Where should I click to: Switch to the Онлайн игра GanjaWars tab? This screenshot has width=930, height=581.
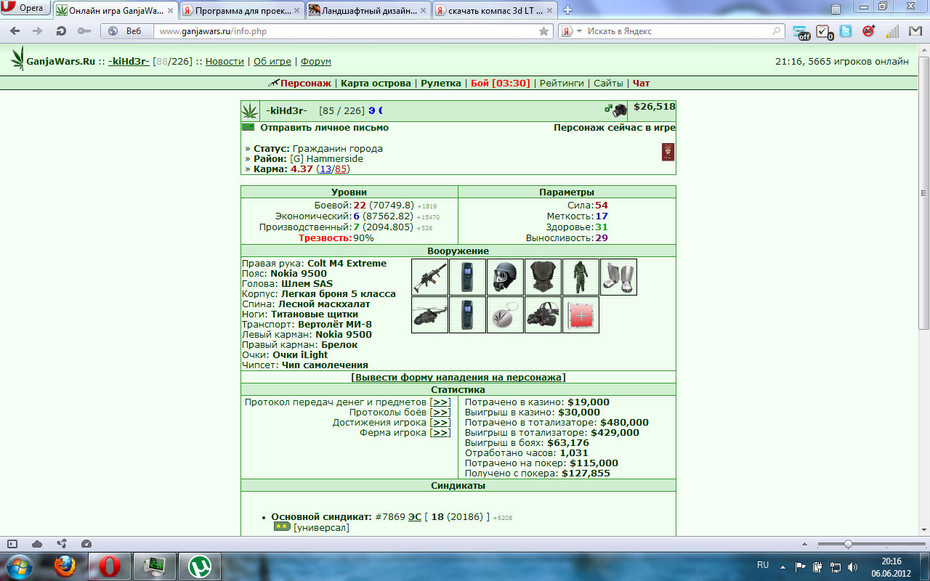[x=115, y=11]
